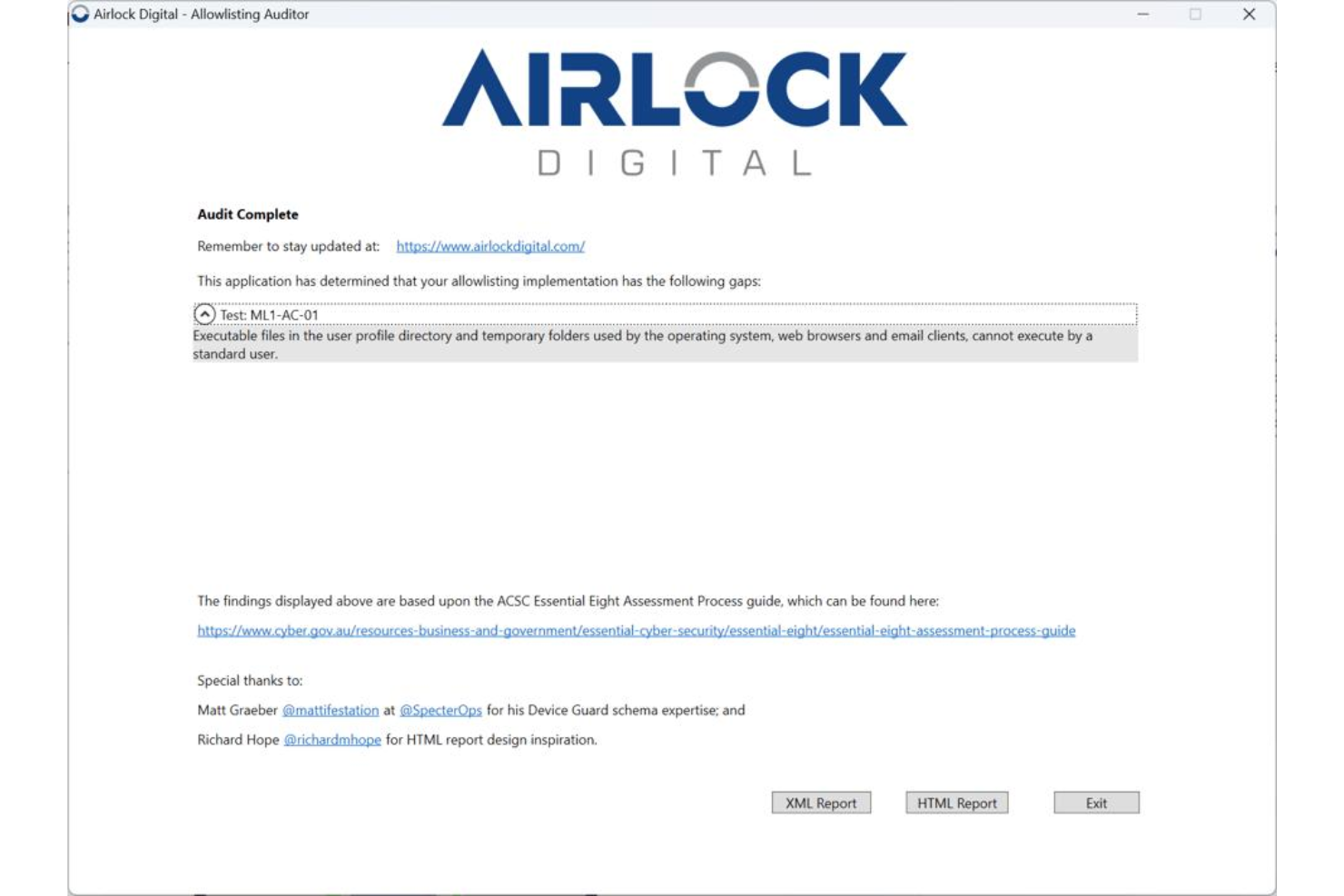
Task: Open the airlockdigital.com website link
Action: pyautogui.click(x=489, y=245)
